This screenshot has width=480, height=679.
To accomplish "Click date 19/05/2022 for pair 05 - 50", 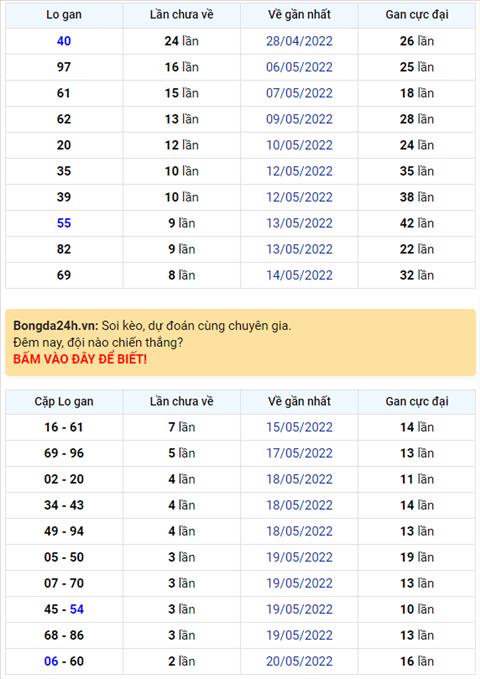I will (299, 557).
